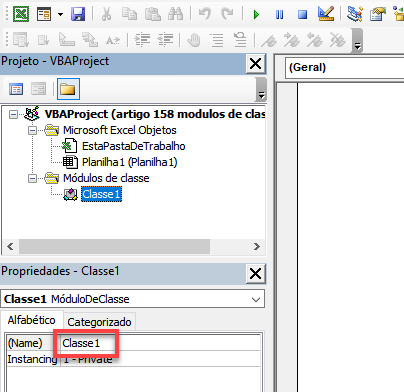Collapse the VBAProject root node
The width and height of the screenshot is (404, 392).
(13, 115)
